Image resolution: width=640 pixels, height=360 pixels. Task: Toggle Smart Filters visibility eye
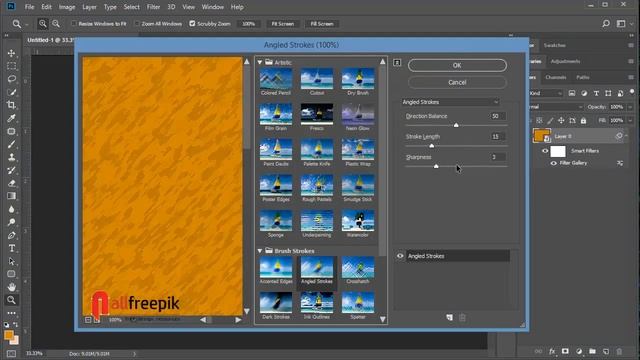click(545, 151)
